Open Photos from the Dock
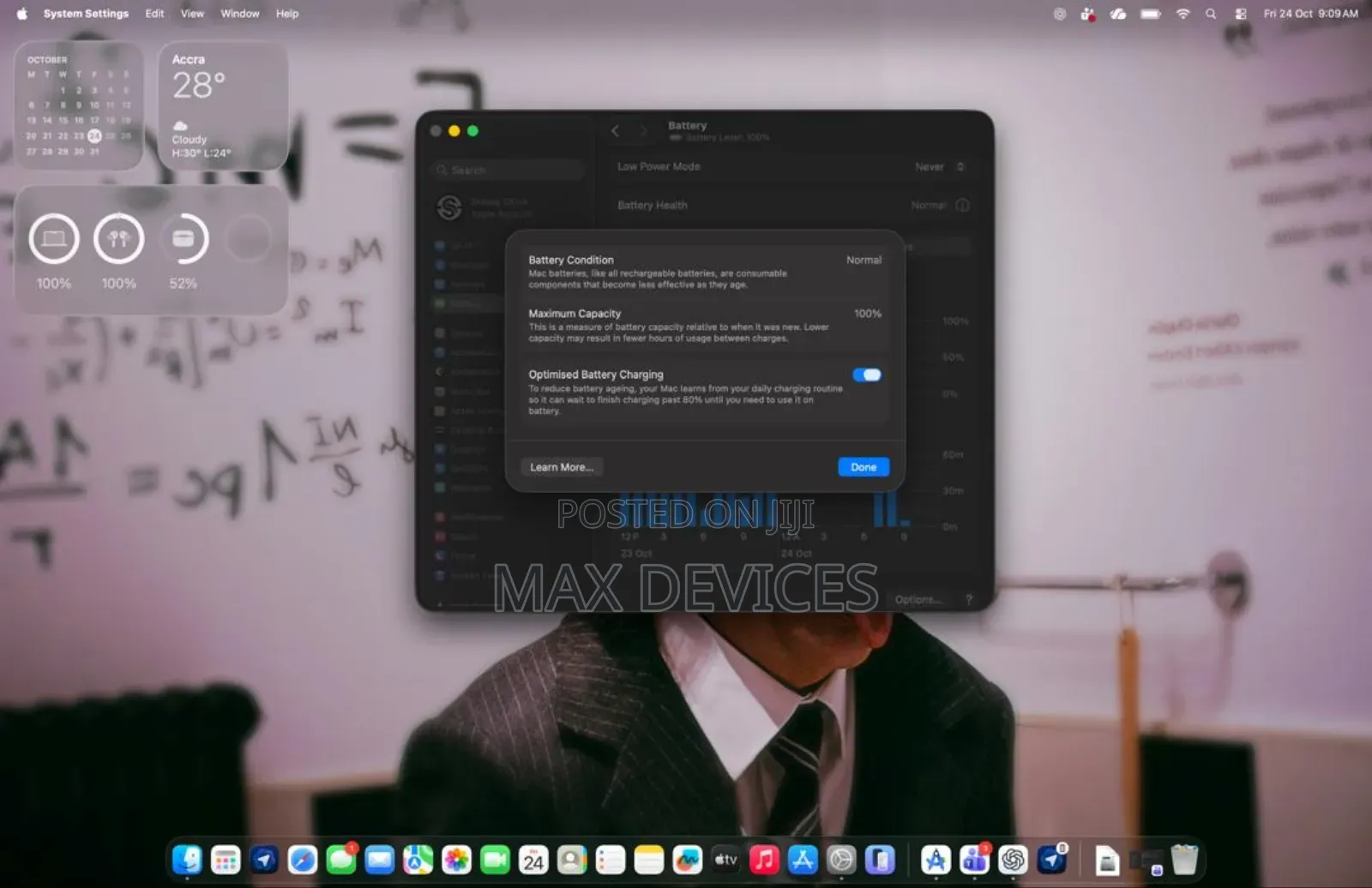The height and width of the screenshot is (888, 1372). (457, 859)
